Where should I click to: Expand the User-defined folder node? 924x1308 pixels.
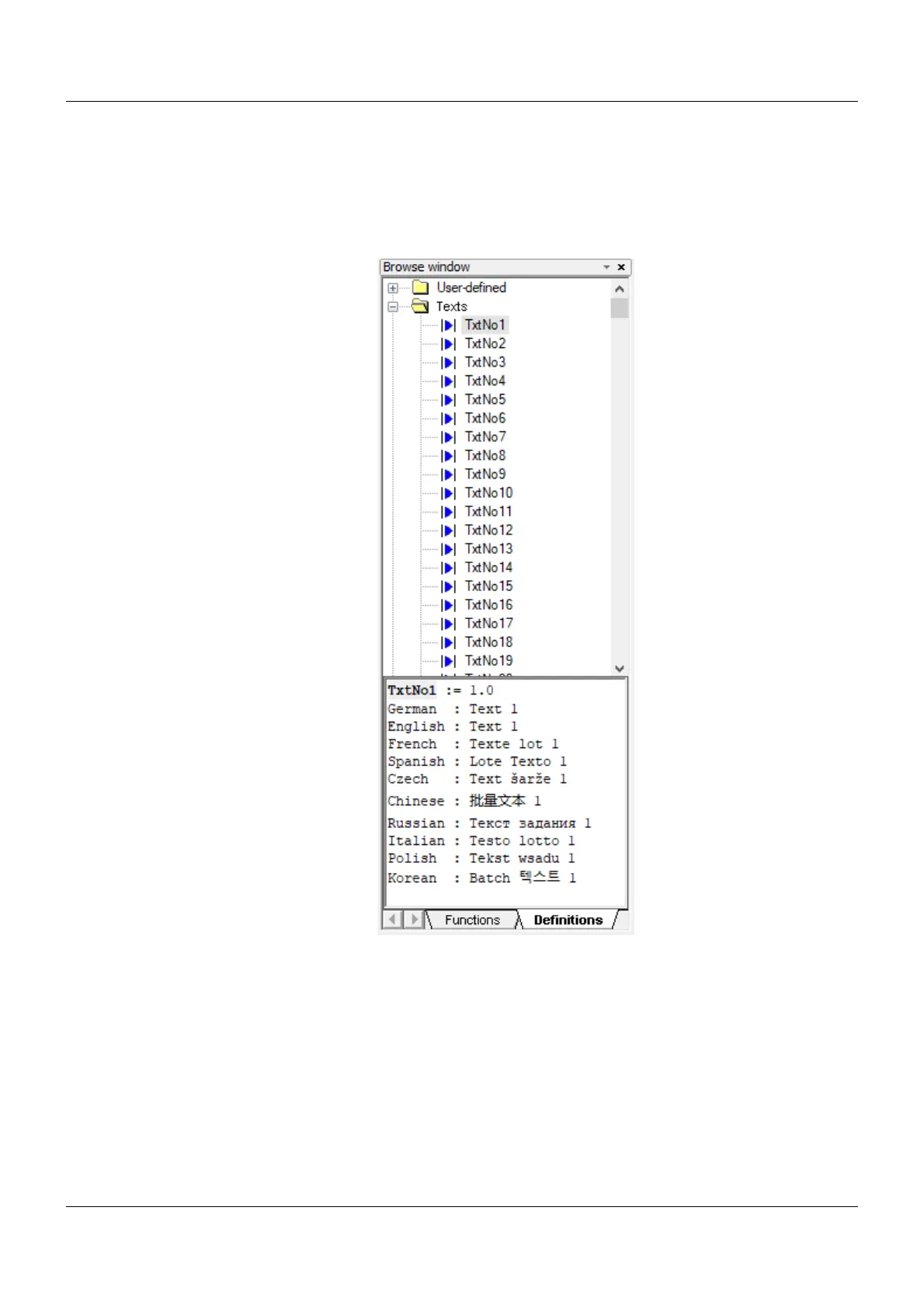coord(393,288)
